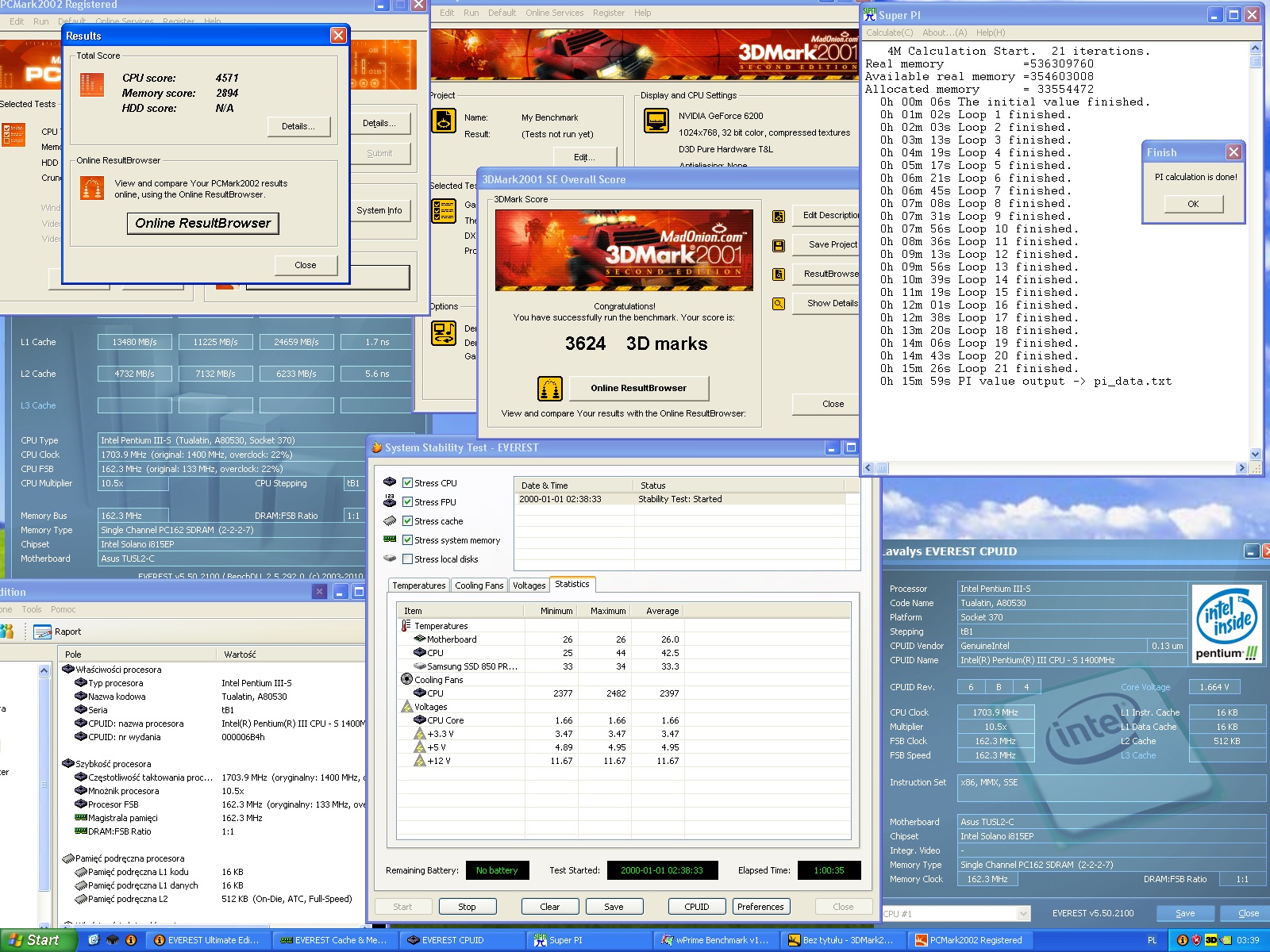The height and width of the screenshot is (952, 1270).
Task: Collapse the Temperatures group in Statistics
Action: [406, 625]
